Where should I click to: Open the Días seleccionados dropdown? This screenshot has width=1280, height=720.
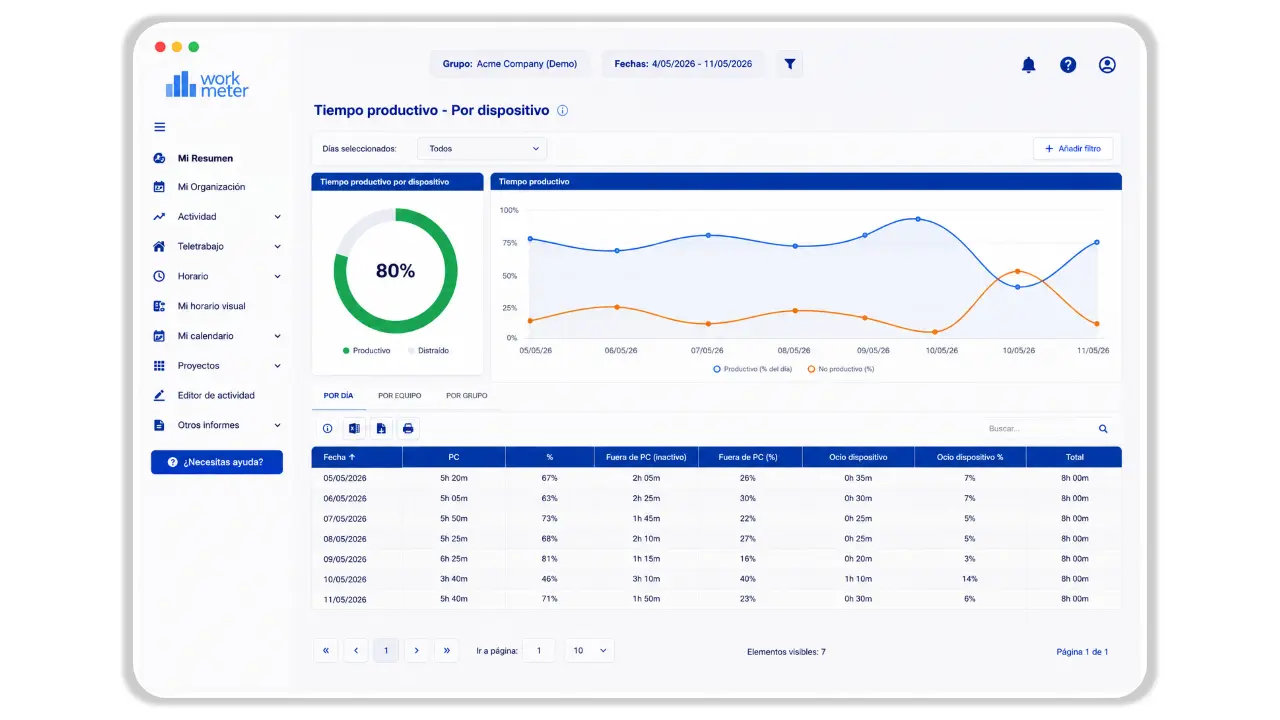pos(482,149)
